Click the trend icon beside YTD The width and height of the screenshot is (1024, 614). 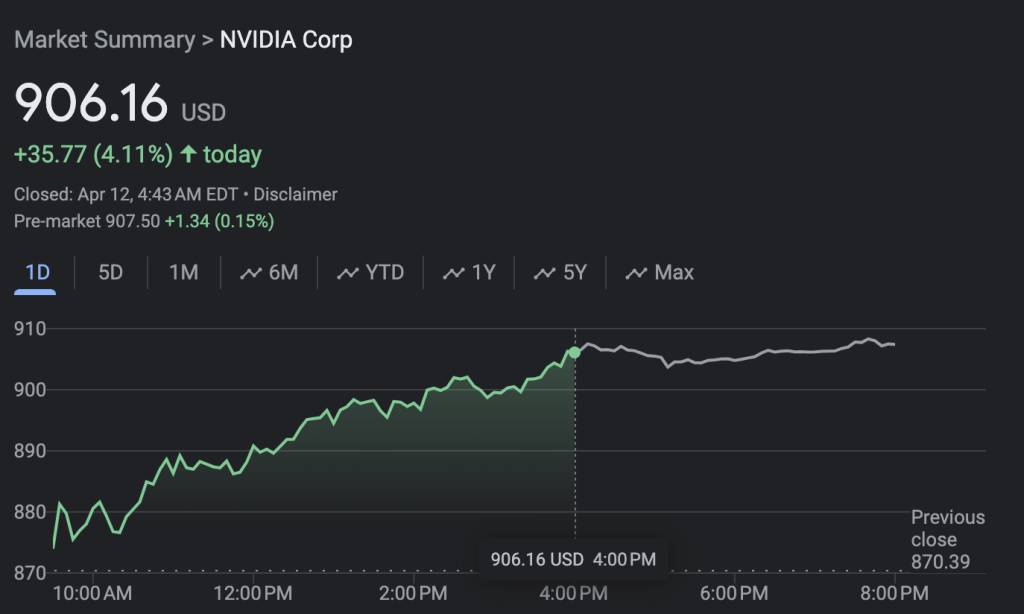348,273
